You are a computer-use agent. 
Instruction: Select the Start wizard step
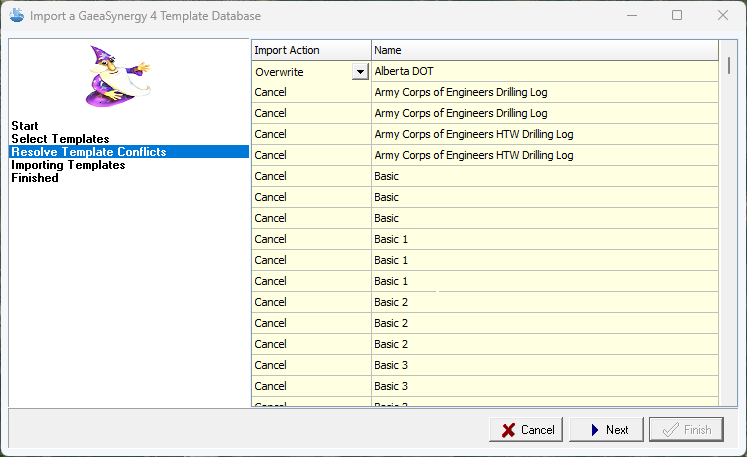(25, 126)
